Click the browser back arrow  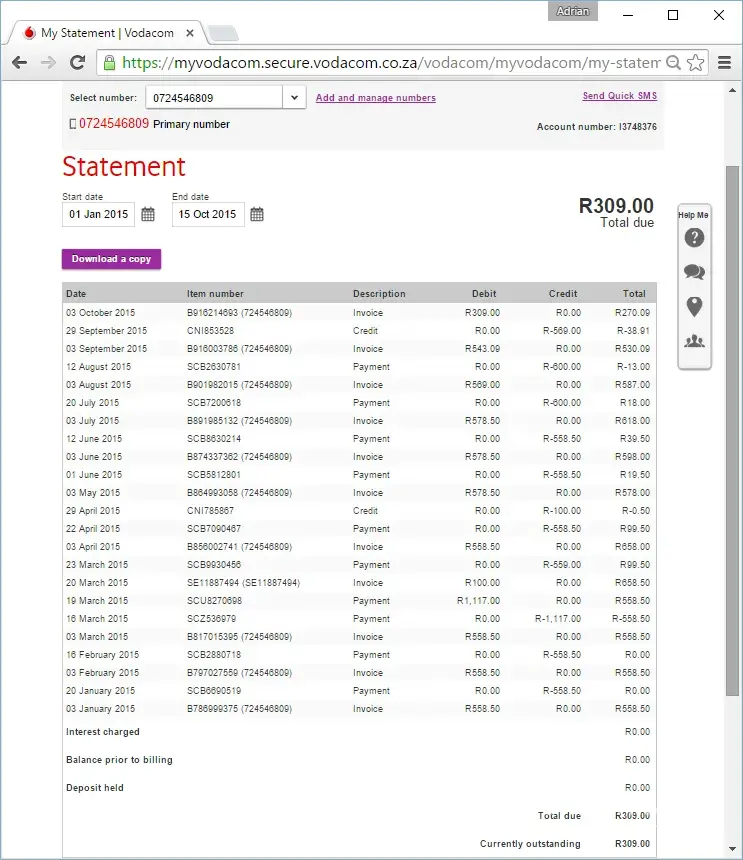click(19, 63)
